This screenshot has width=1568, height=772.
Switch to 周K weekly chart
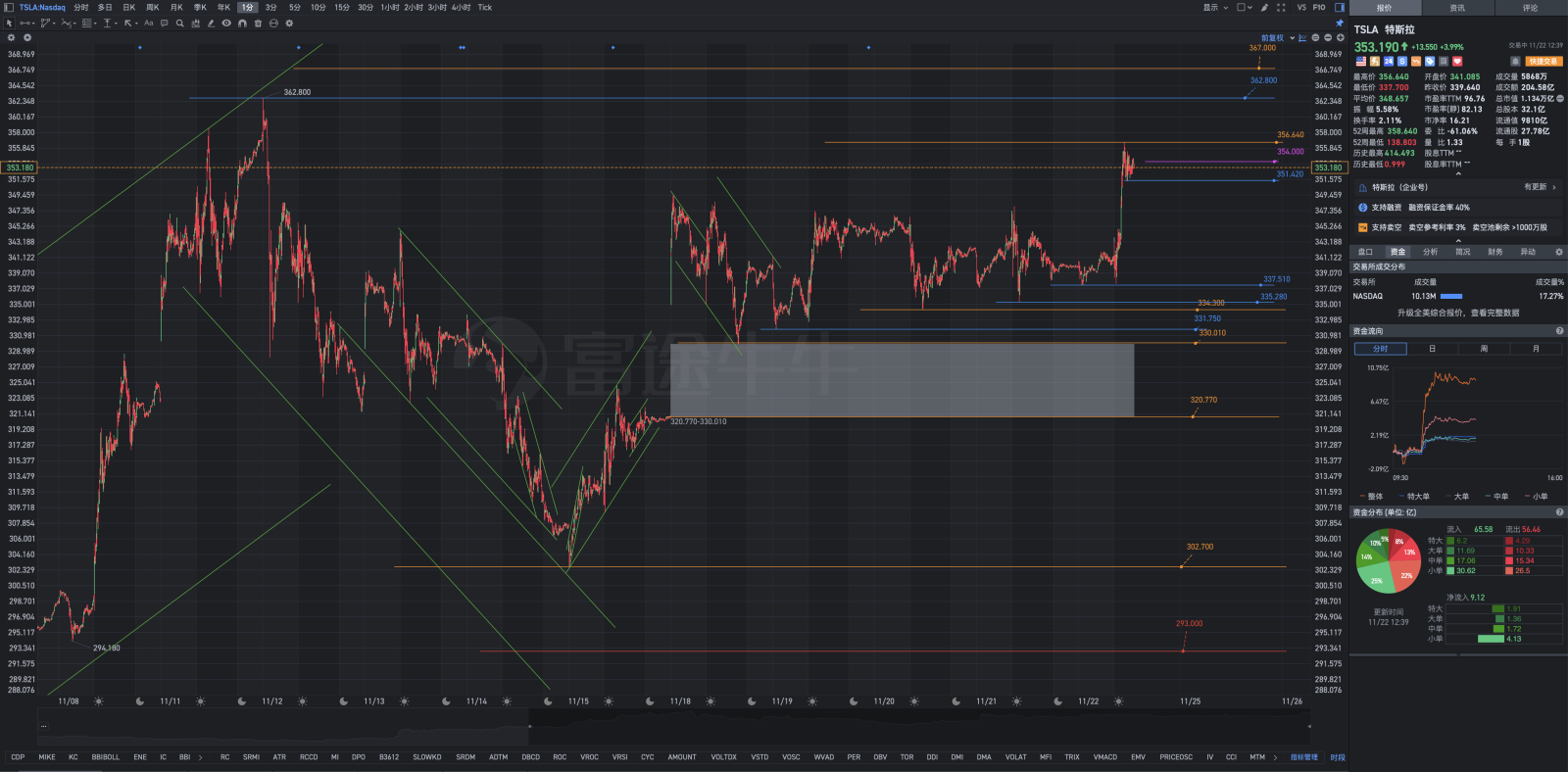[152, 7]
